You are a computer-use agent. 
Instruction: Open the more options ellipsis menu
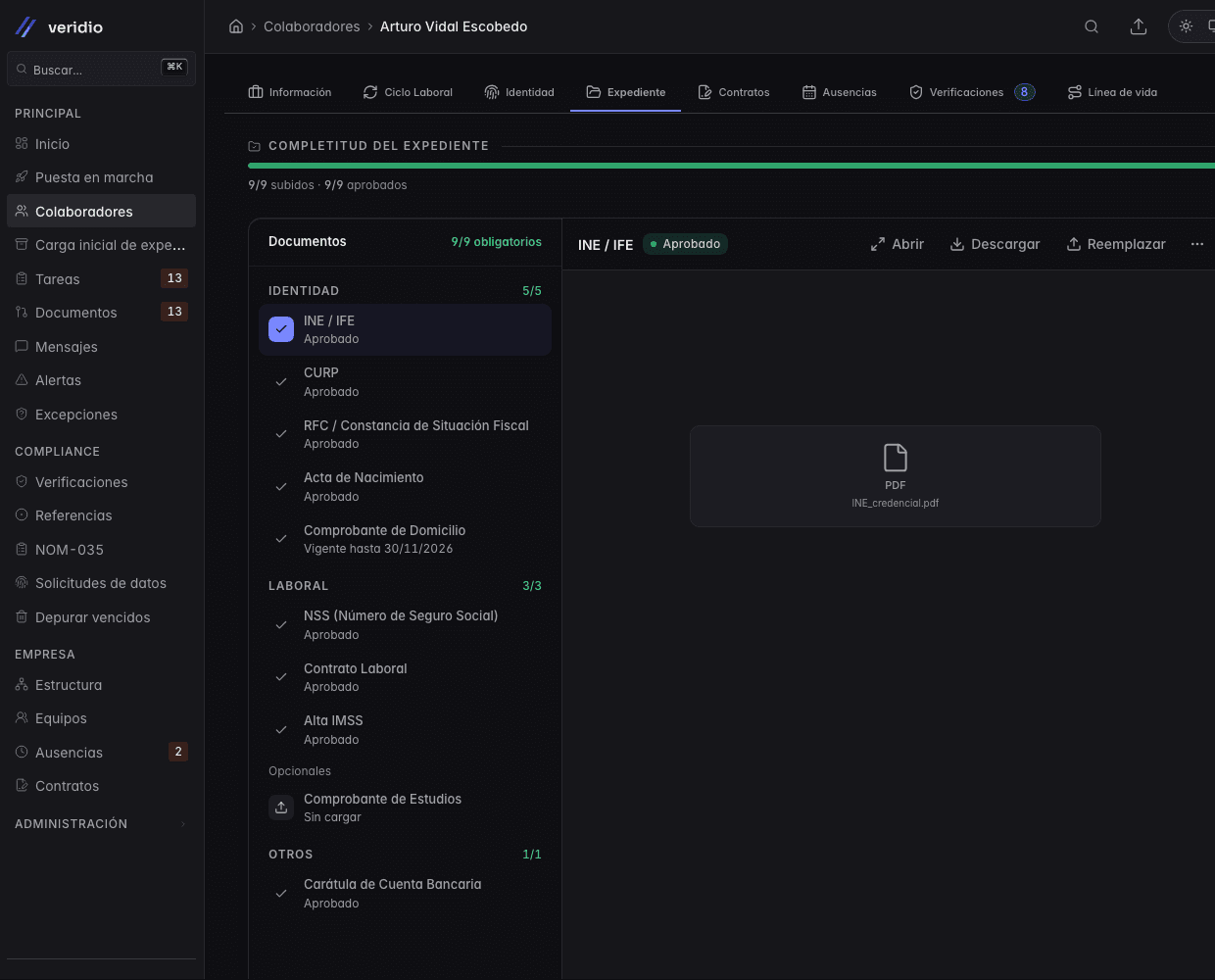click(1197, 244)
